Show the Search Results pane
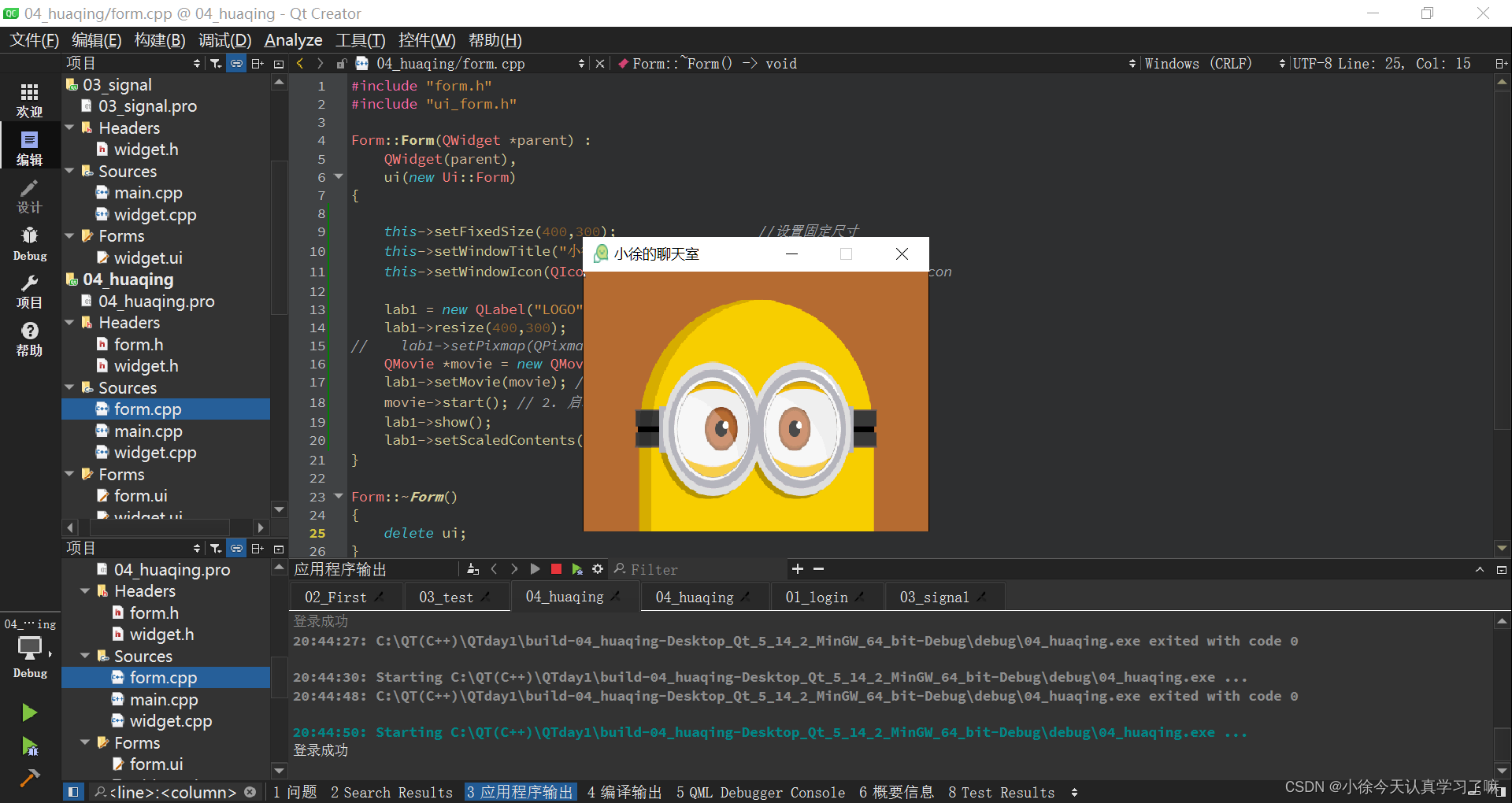 391,792
